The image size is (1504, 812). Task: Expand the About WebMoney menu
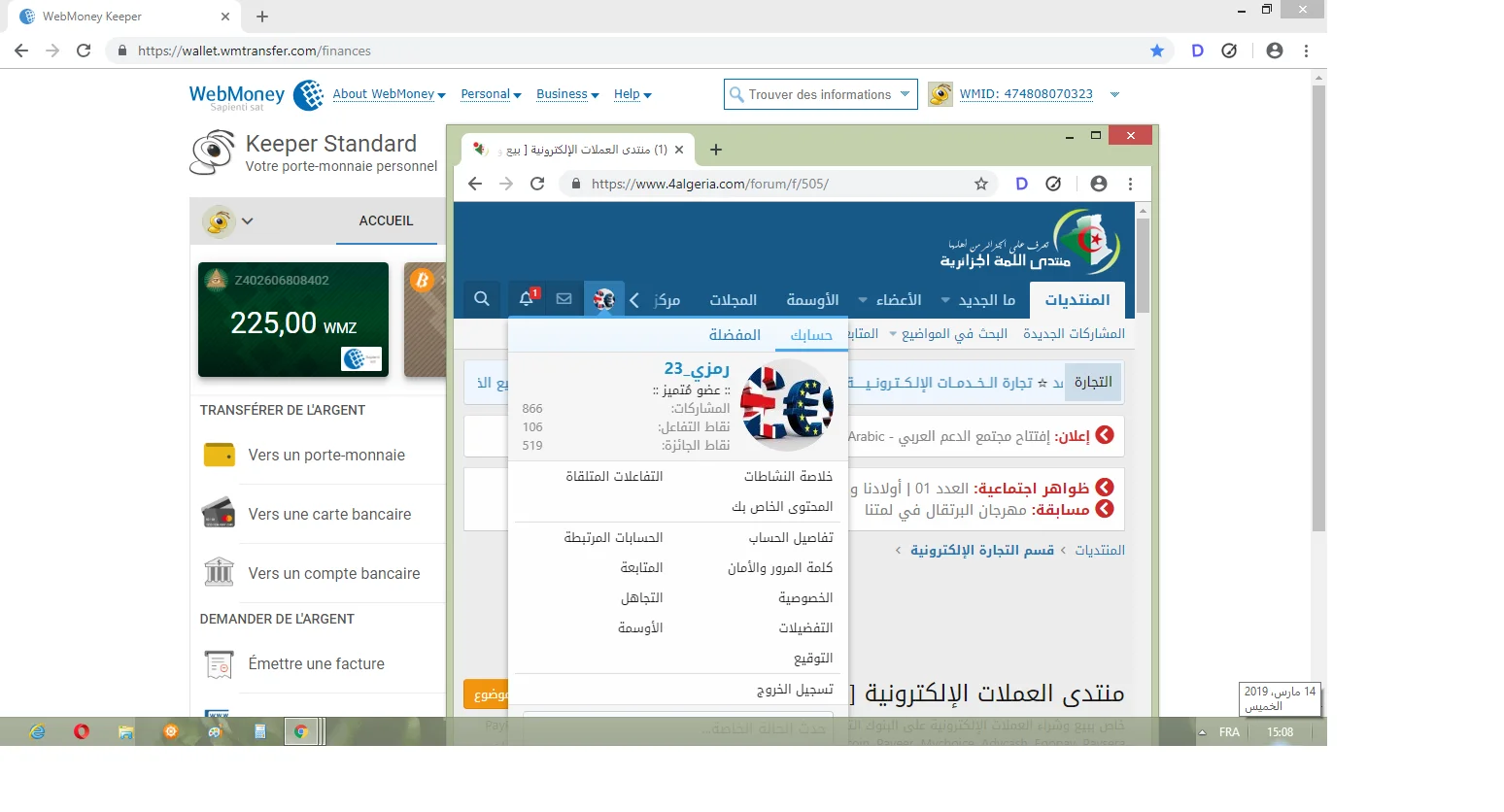point(389,94)
